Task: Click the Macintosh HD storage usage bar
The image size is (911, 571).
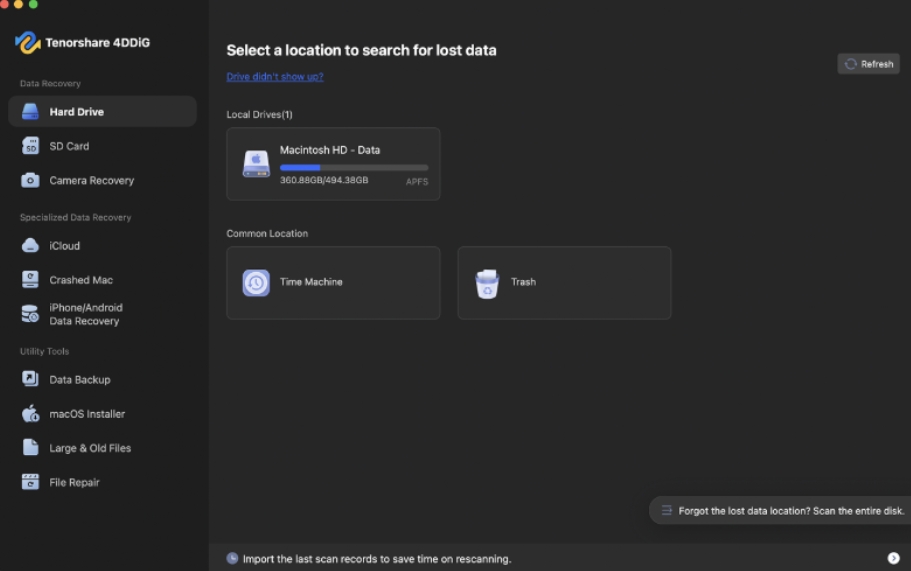Action: [x=354, y=167]
